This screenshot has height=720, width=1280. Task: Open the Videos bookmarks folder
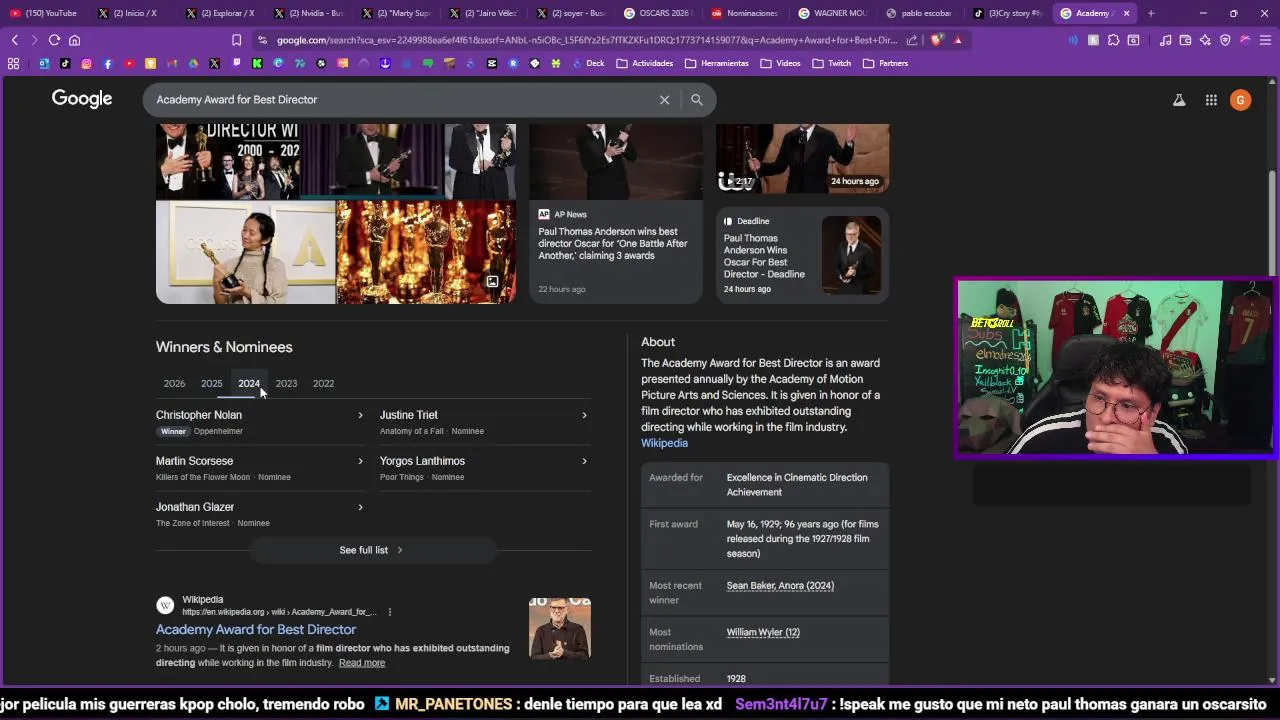pos(781,63)
